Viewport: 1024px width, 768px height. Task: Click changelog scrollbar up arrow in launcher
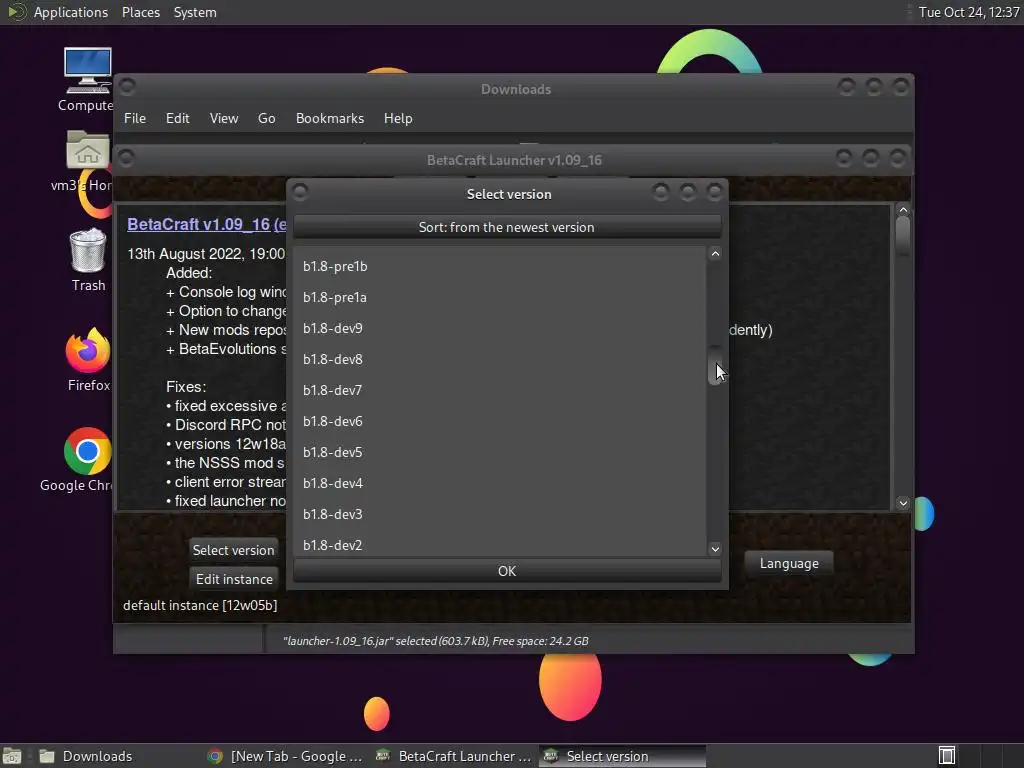pos(903,210)
